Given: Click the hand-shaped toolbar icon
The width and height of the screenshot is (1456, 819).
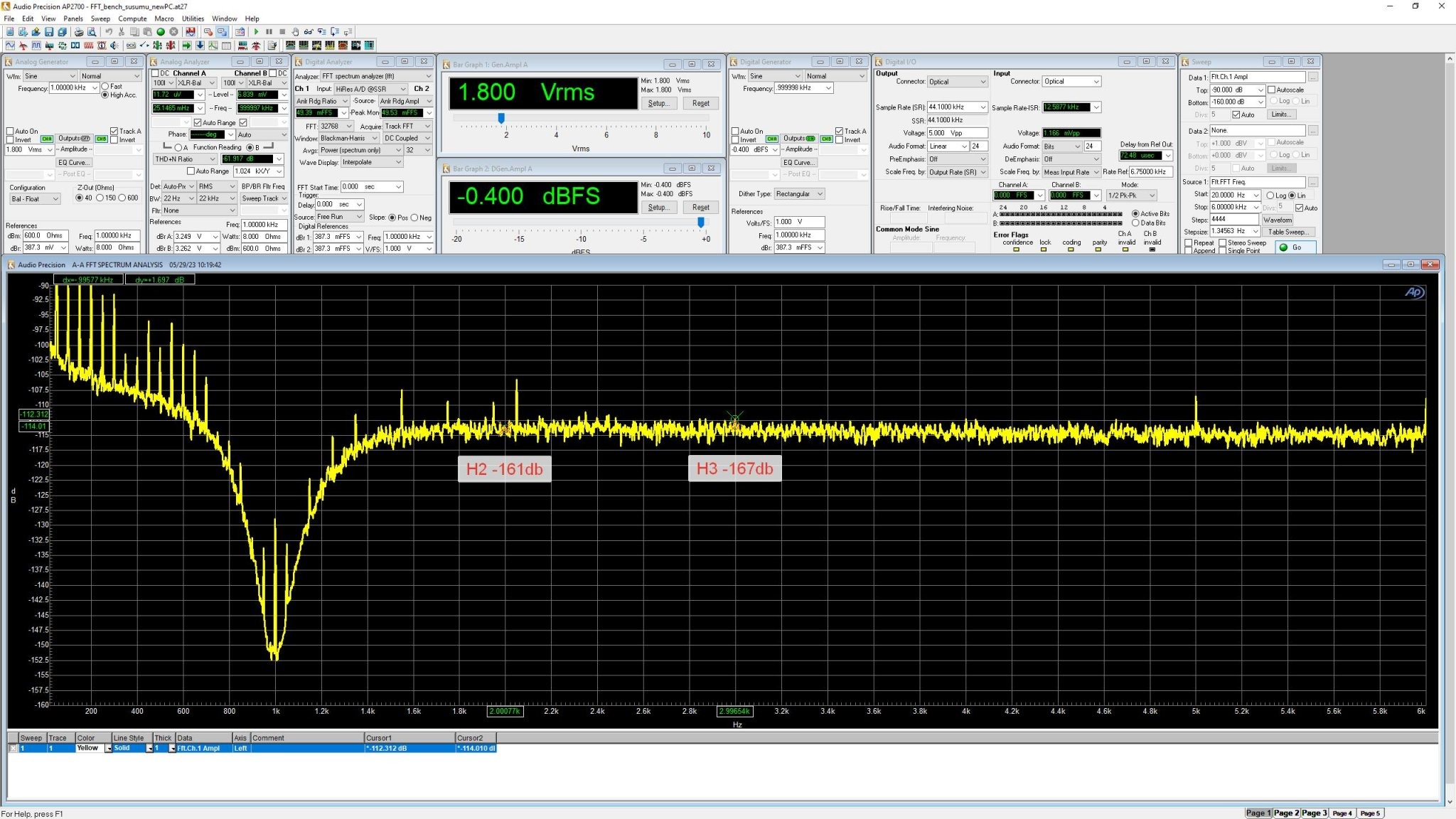Looking at the screenshot, I should pos(295,32).
